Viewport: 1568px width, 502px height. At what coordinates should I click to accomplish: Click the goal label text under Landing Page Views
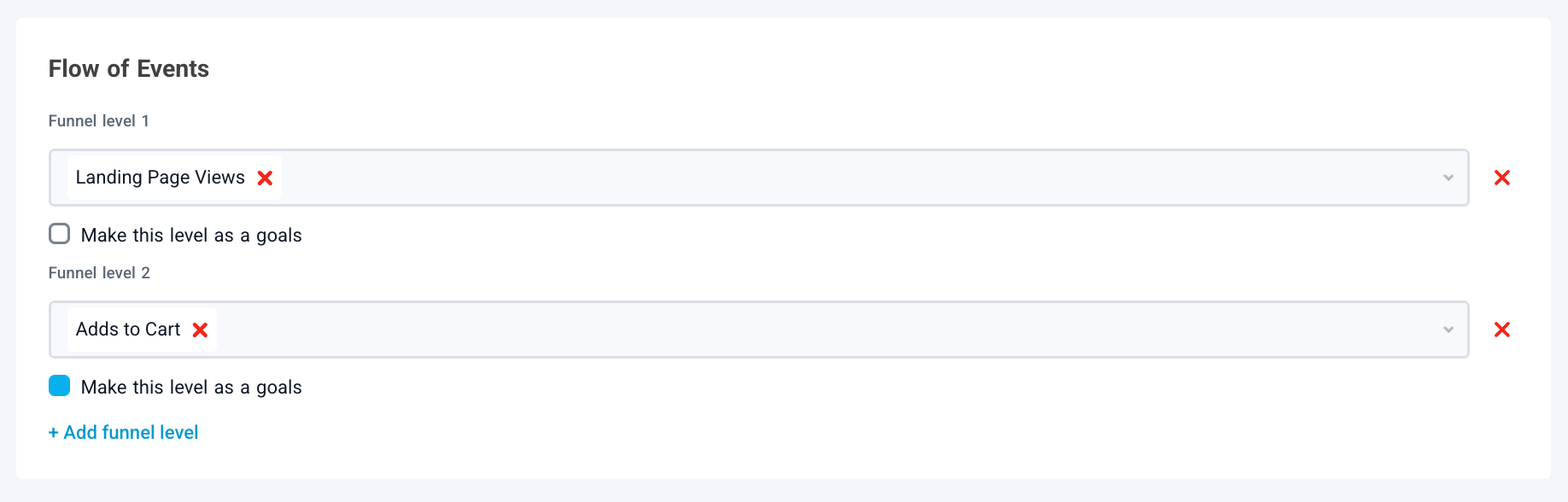[191, 236]
